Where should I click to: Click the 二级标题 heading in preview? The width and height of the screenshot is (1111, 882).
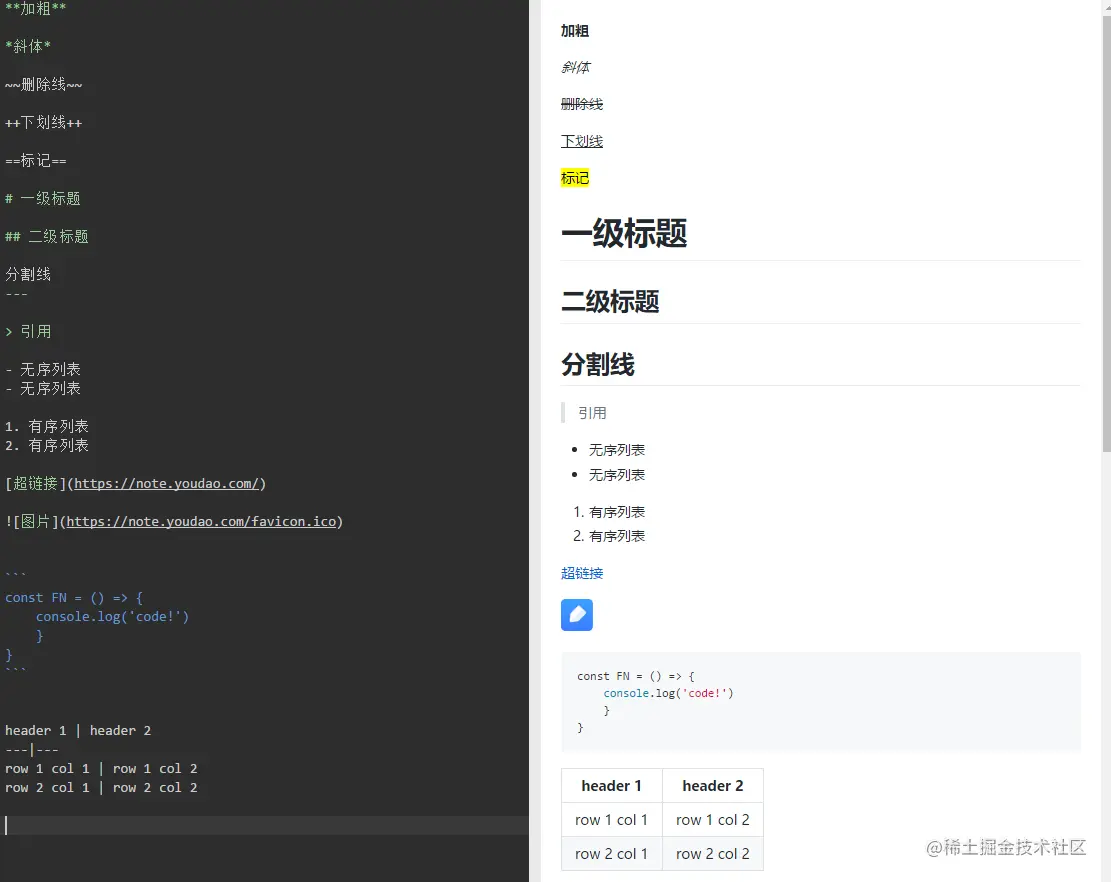click(x=610, y=301)
